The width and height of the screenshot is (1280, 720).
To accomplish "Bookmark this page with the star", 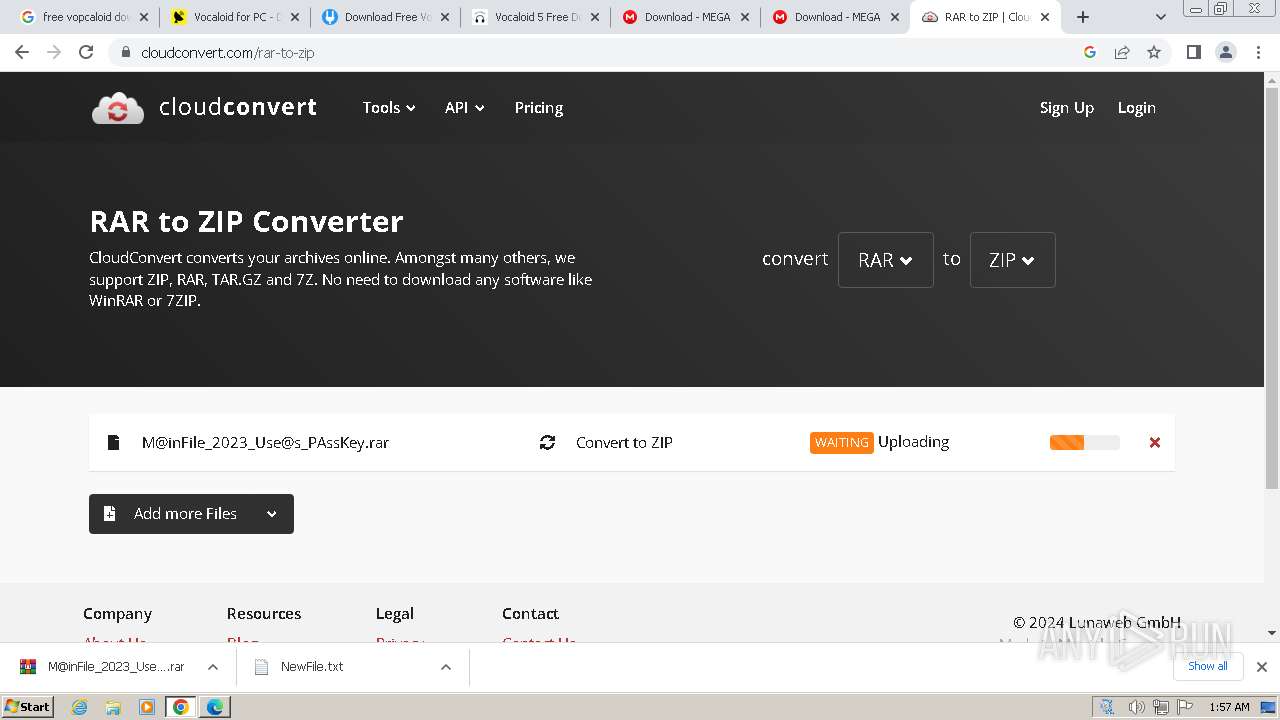I will pos(1154,53).
